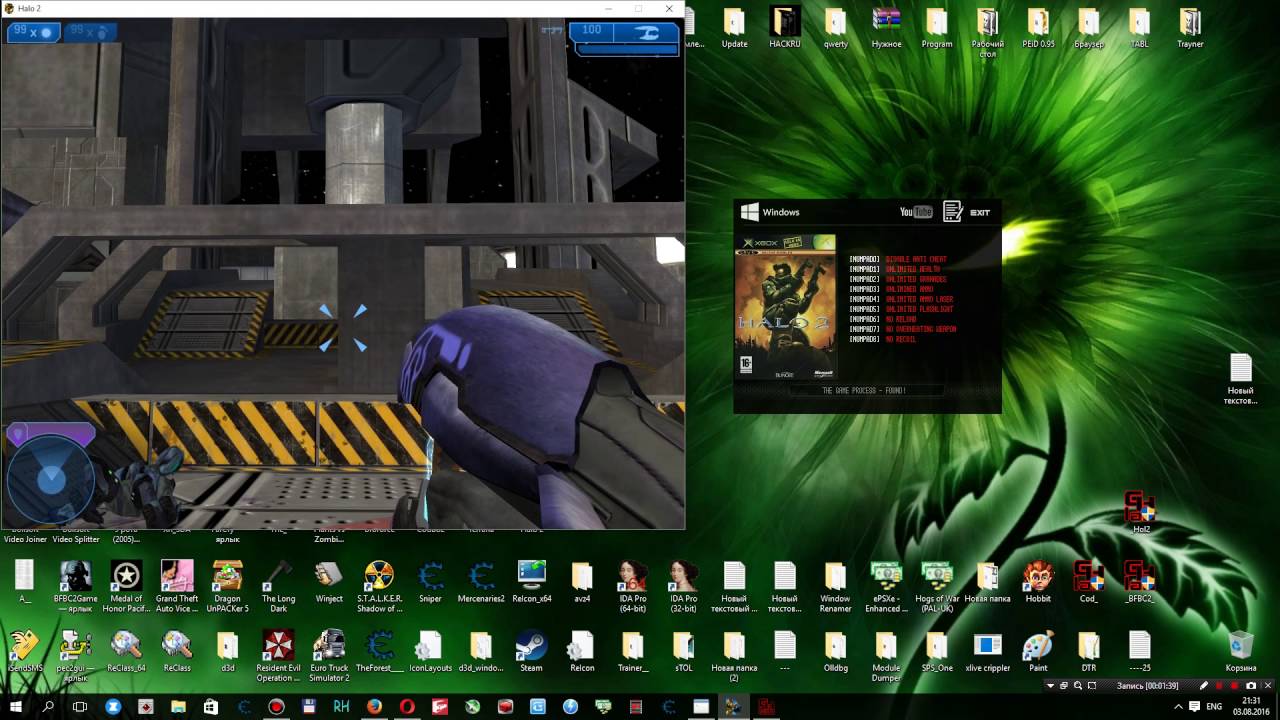Click EXIT in the trainer window
Image resolution: width=1280 pixels, height=720 pixels.
[980, 212]
